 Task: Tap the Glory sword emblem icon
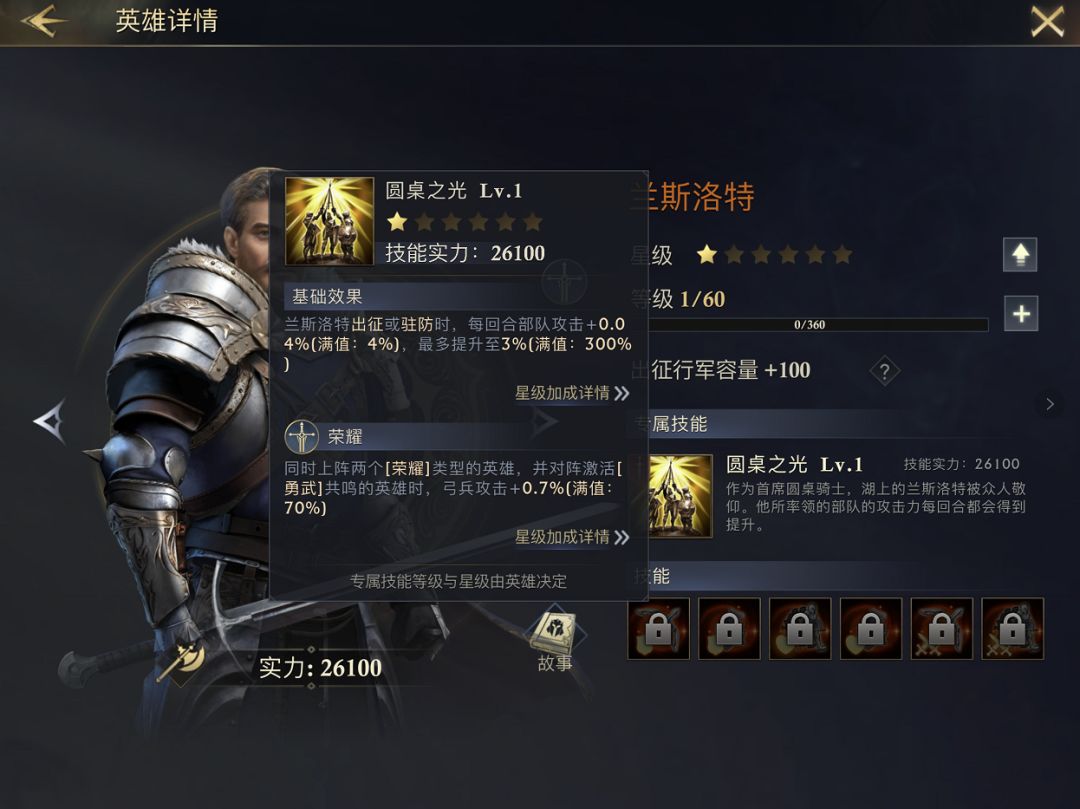[x=302, y=437]
